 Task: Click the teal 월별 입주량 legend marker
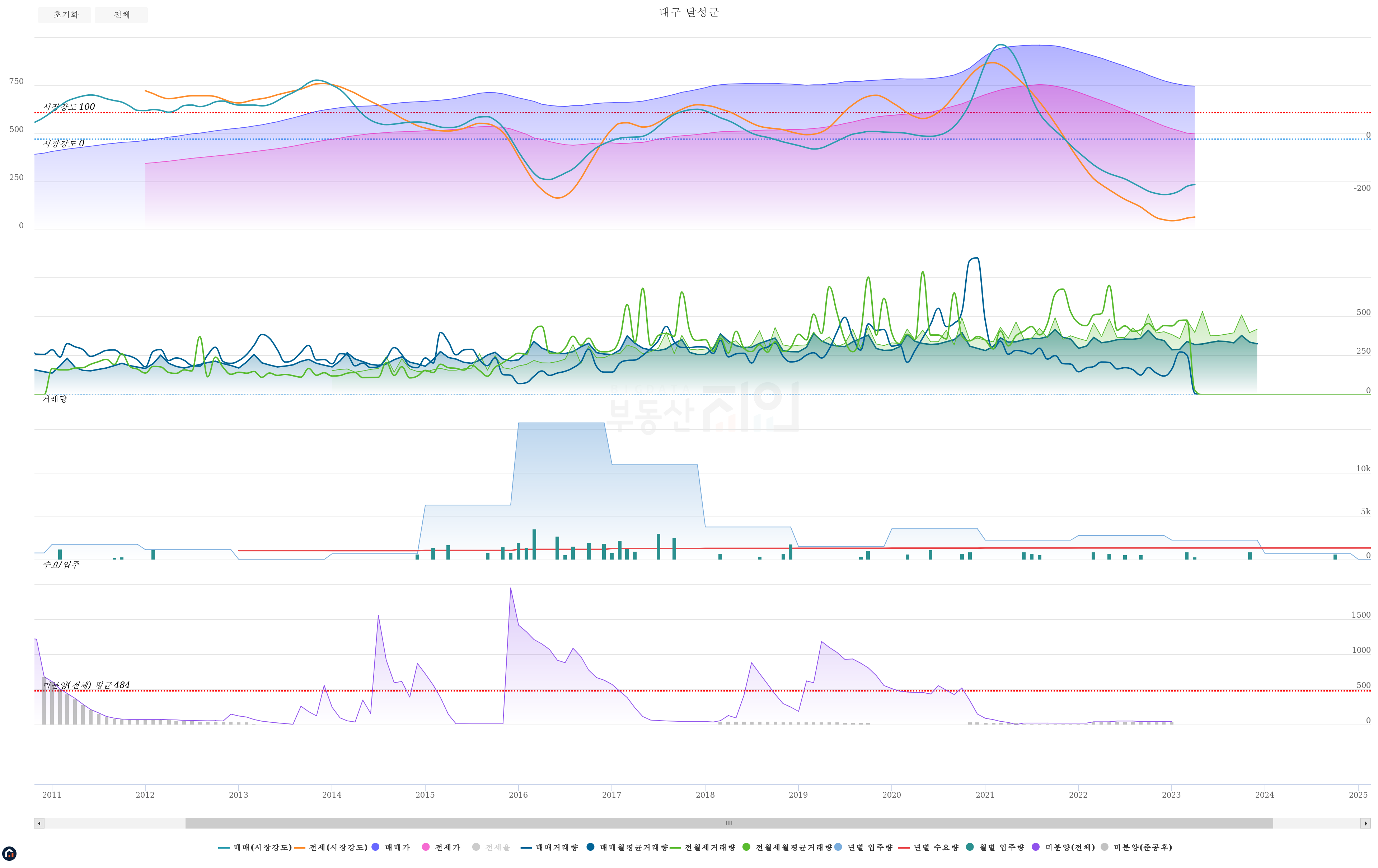coord(969,847)
